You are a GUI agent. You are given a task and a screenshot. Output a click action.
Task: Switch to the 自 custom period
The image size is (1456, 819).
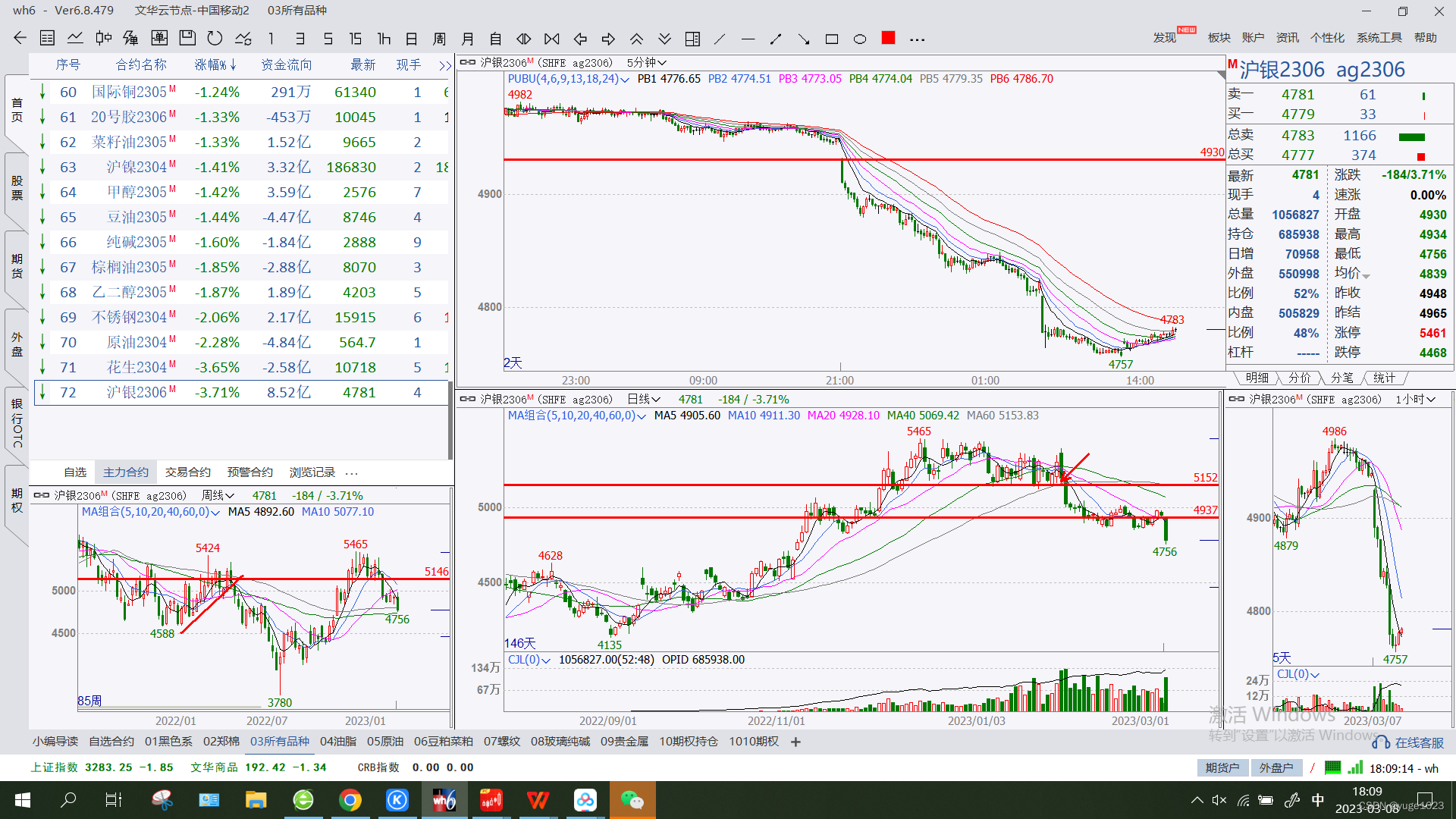pos(495,39)
